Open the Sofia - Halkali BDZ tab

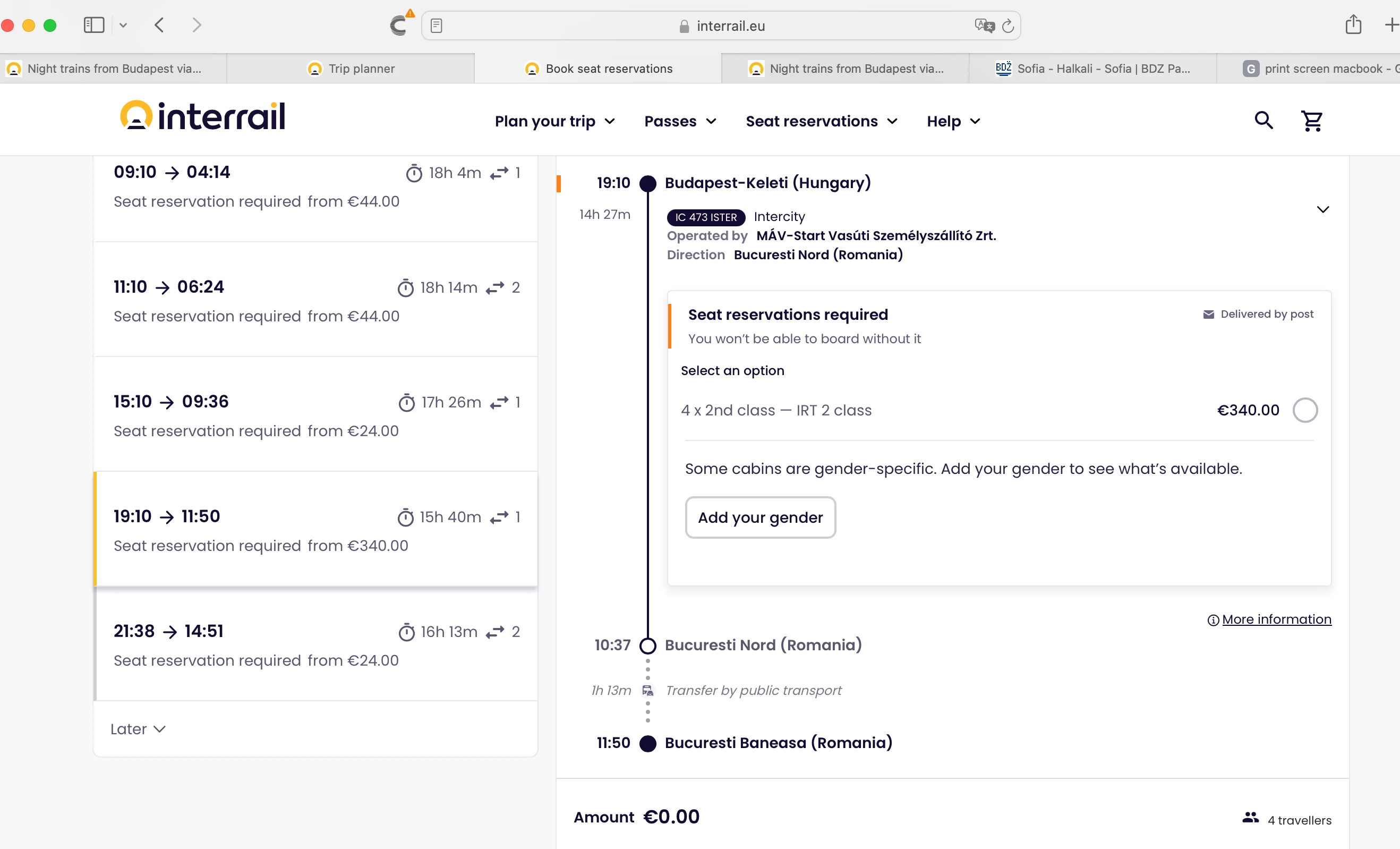[x=1092, y=69]
